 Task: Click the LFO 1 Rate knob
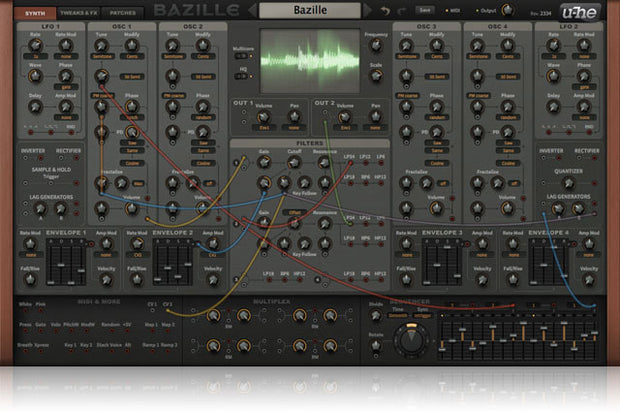tap(35, 45)
